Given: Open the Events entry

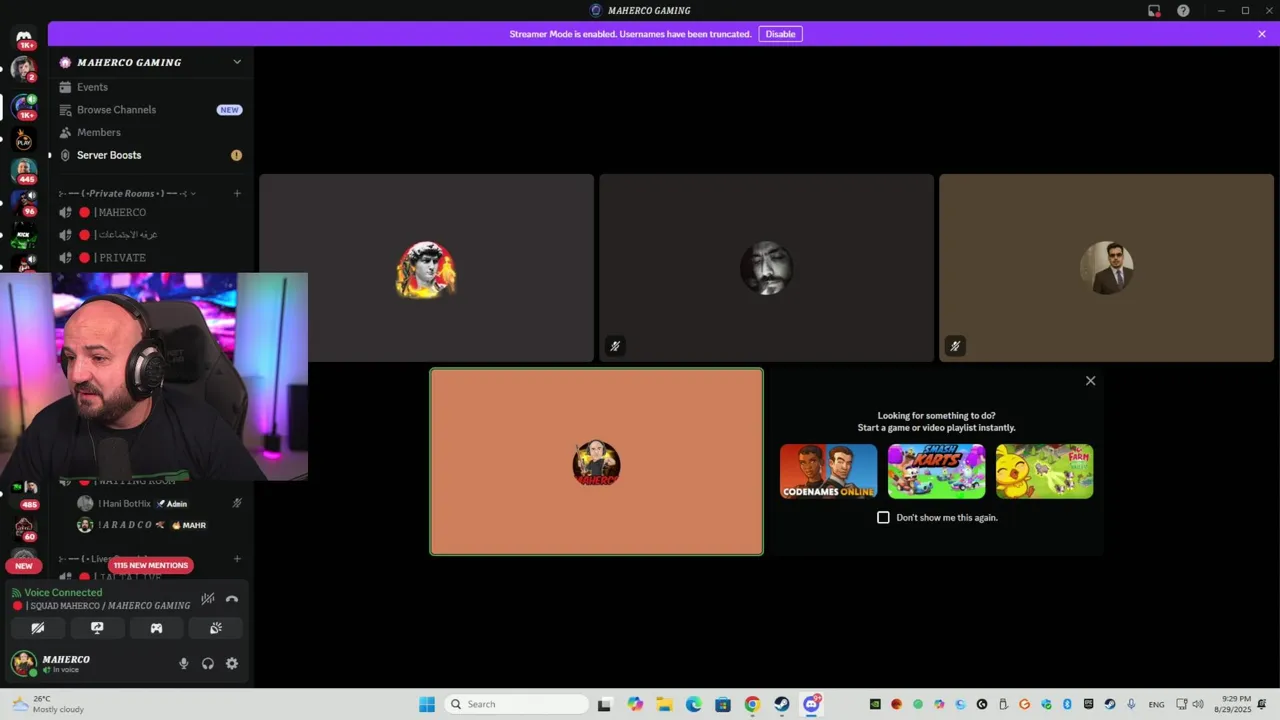Looking at the screenshot, I should coord(150,87).
